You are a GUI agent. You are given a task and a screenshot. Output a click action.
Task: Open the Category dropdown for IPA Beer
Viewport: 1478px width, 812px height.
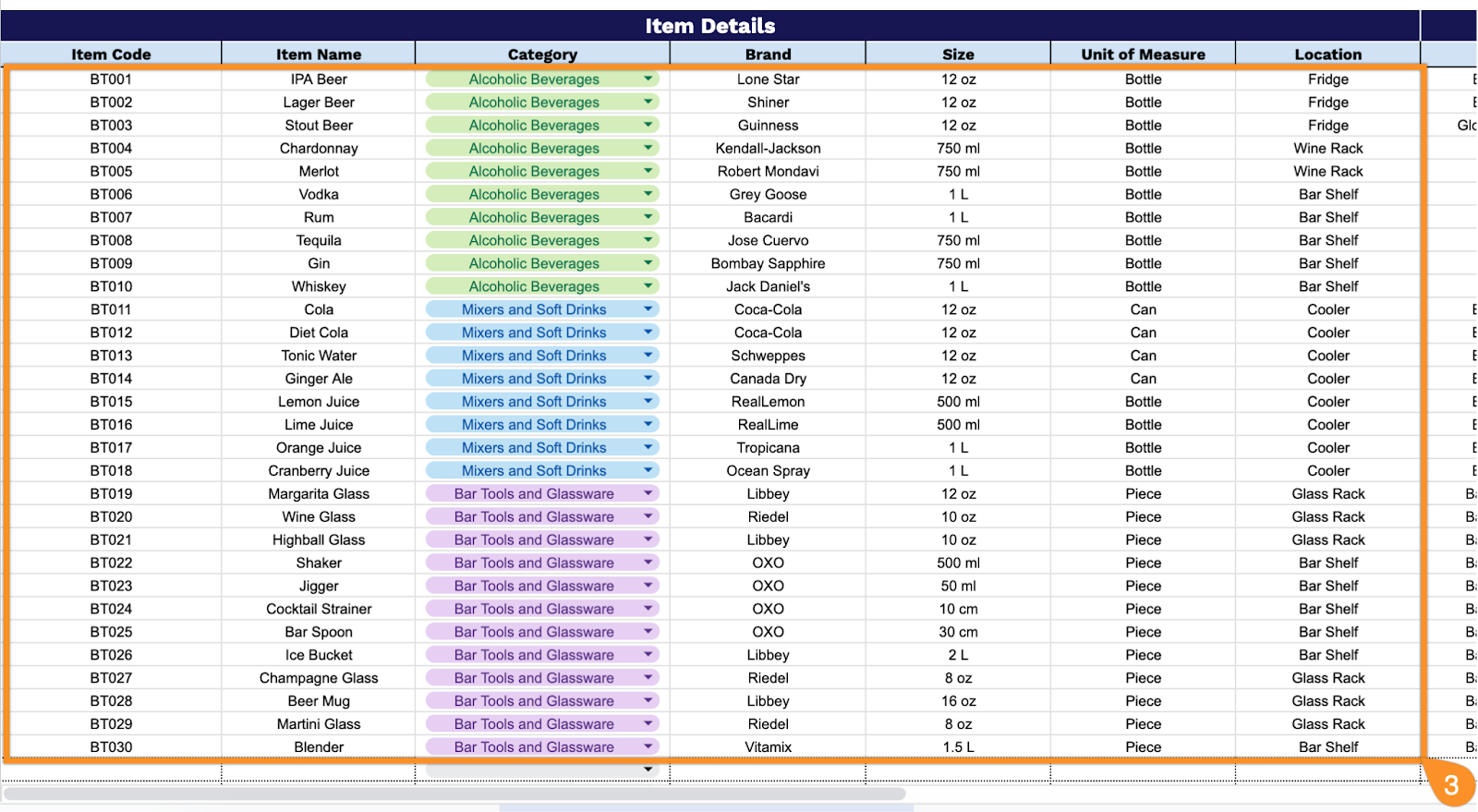pos(649,79)
